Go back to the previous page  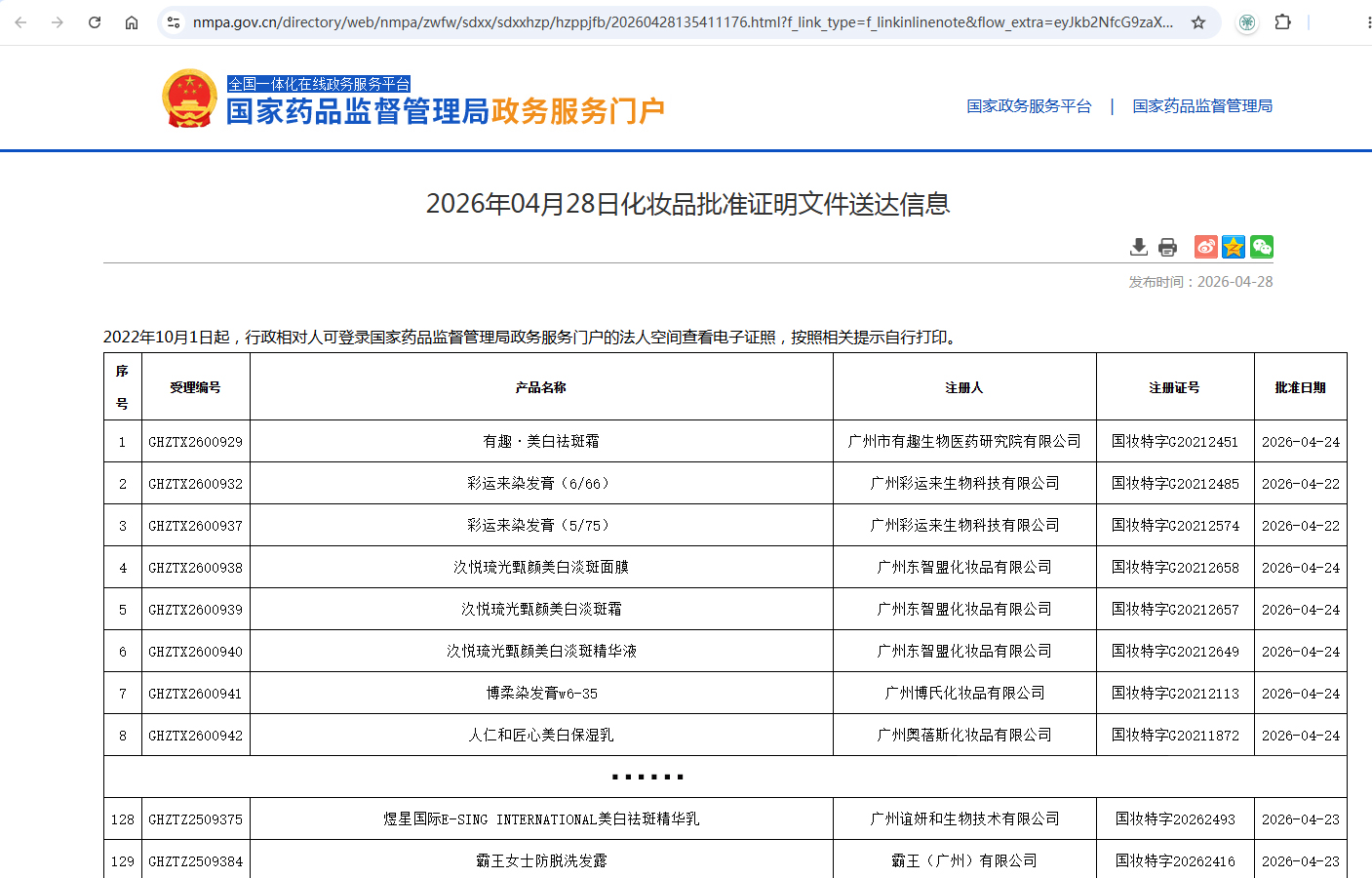[x=21, y=21]
